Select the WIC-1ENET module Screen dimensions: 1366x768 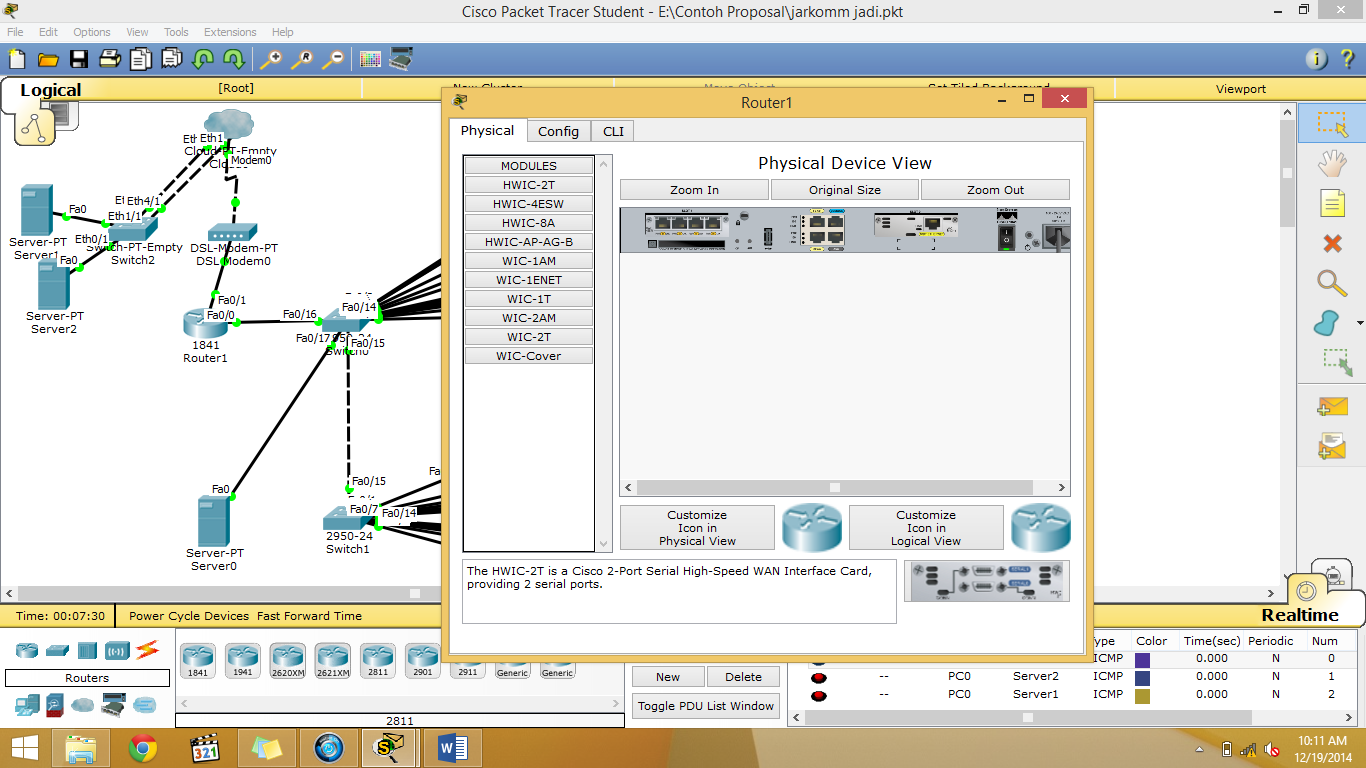pos(529,280)
